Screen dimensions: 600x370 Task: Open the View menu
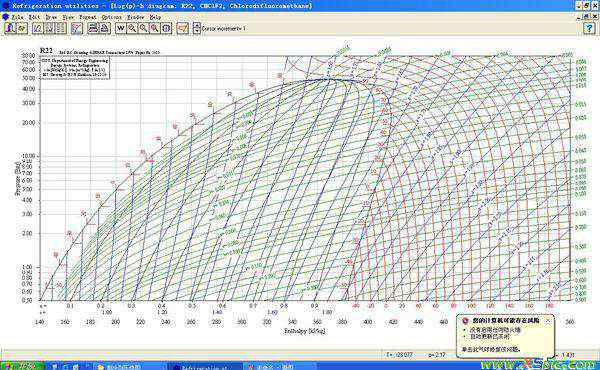click(x=68, y=17)
